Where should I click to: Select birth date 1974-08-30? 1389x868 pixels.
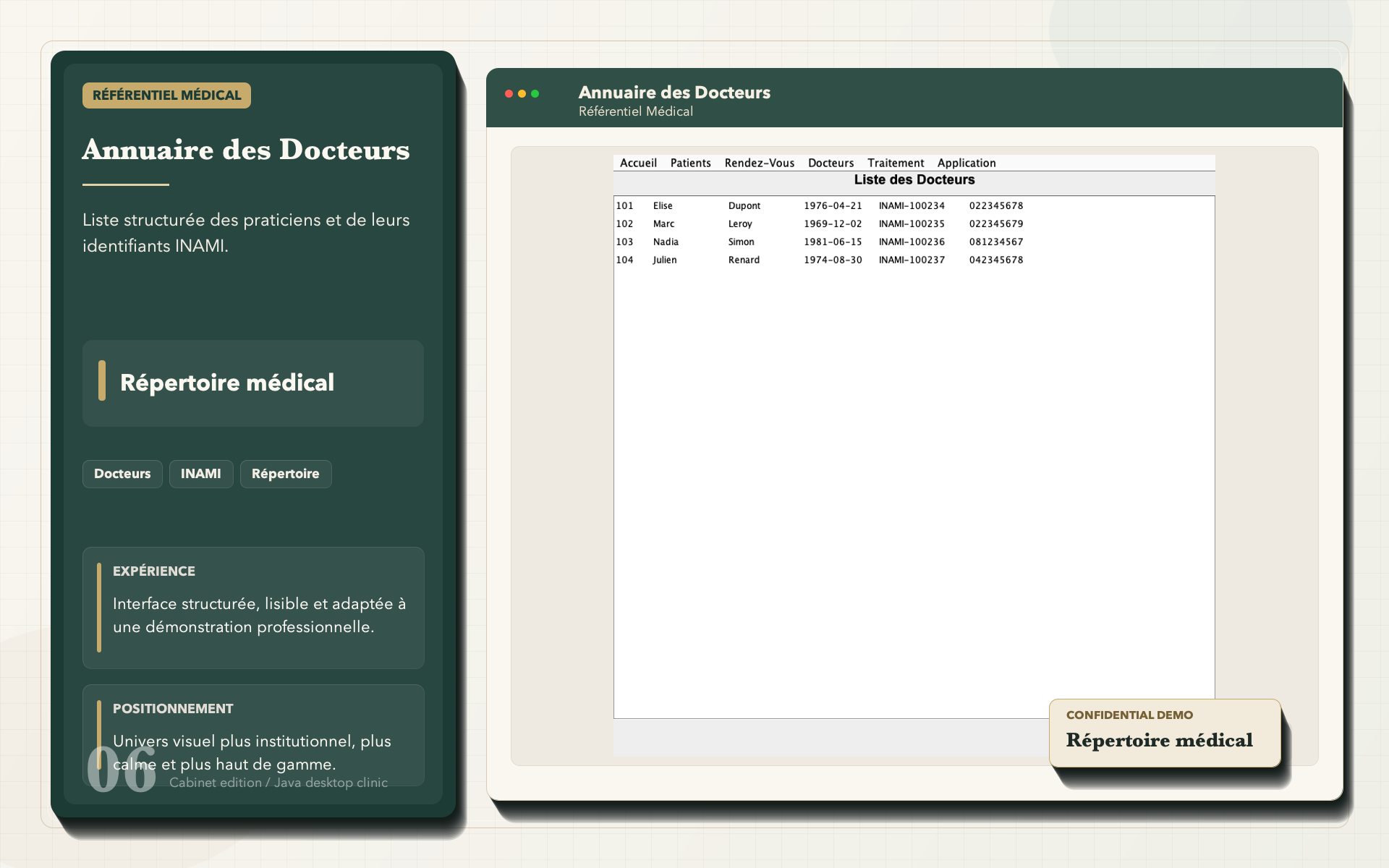click(833, 260)
